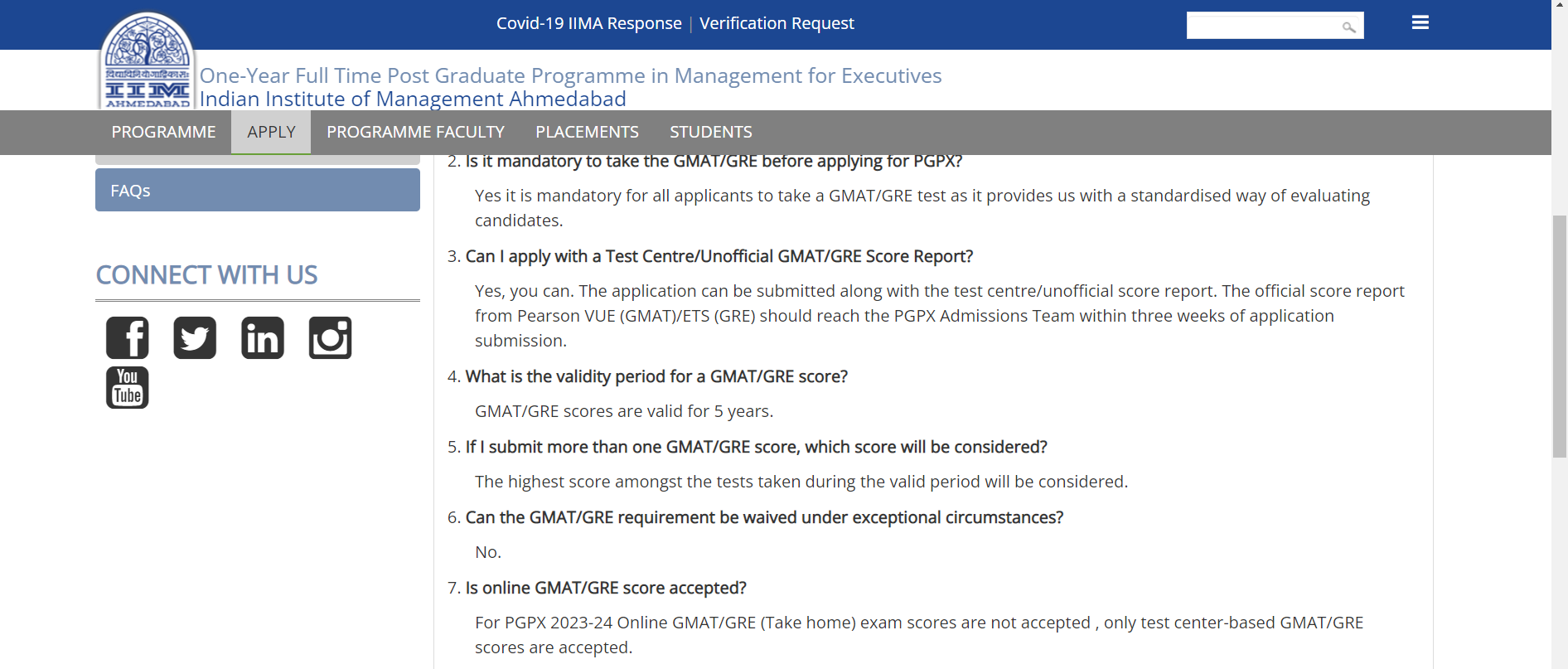This screenshot has height=669, width=1568.
Task: Click the vertical page scrollbar thumb
Action: click(x=1560, y=336)
